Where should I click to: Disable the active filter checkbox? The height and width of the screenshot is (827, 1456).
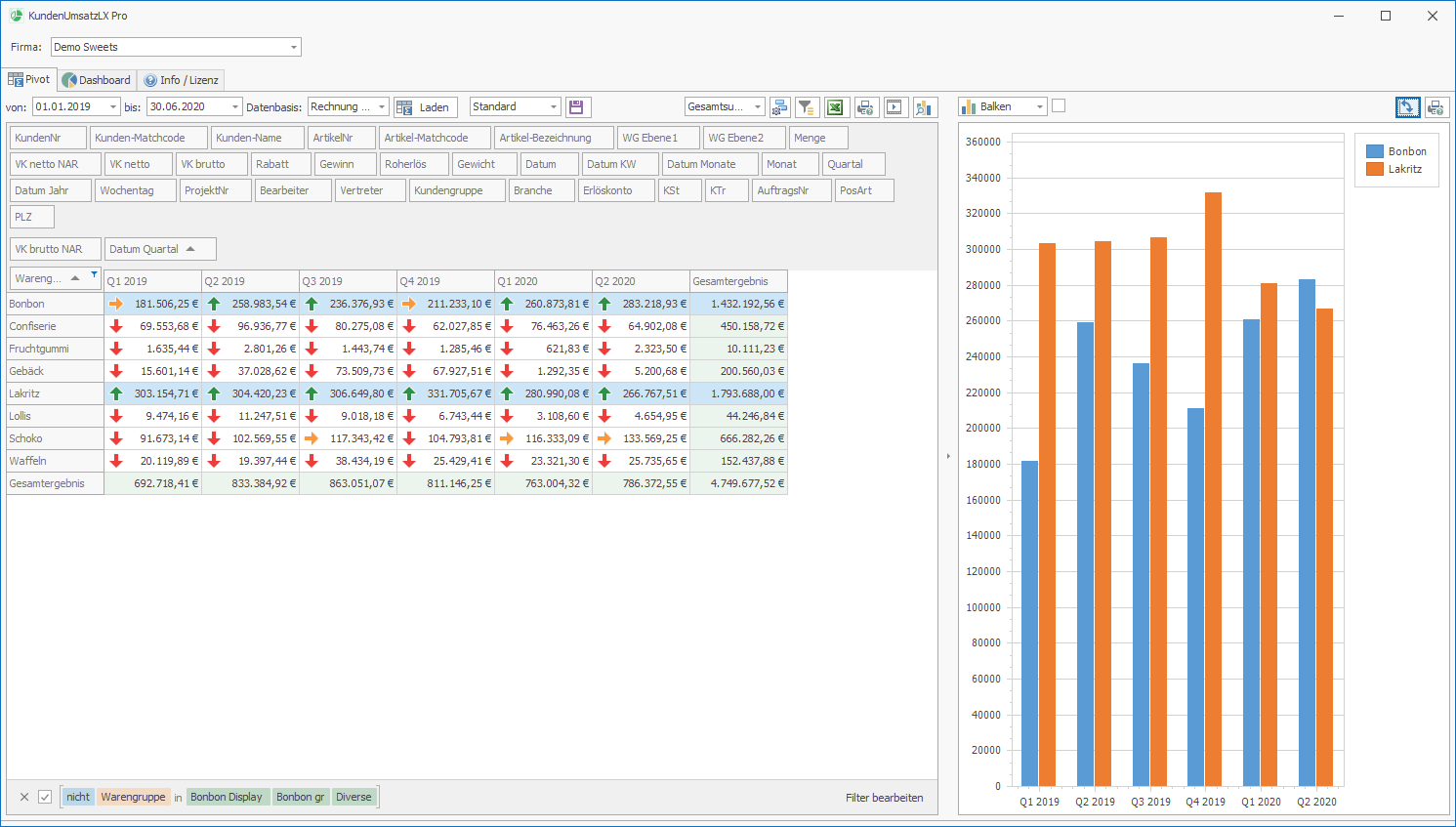click(x=45, y=797)
